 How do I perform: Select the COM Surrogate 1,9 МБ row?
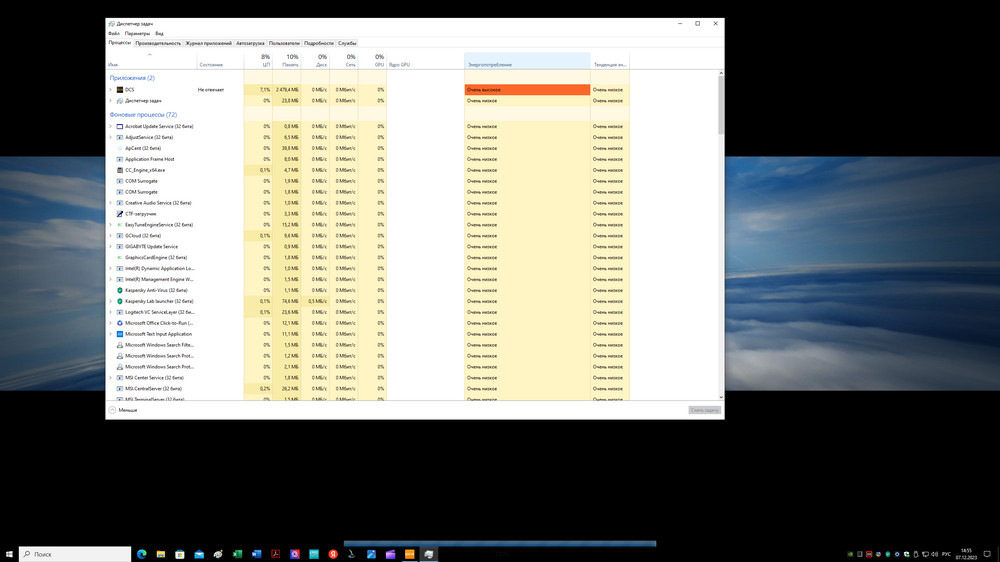pyautogui.click(x=369, y=181)
